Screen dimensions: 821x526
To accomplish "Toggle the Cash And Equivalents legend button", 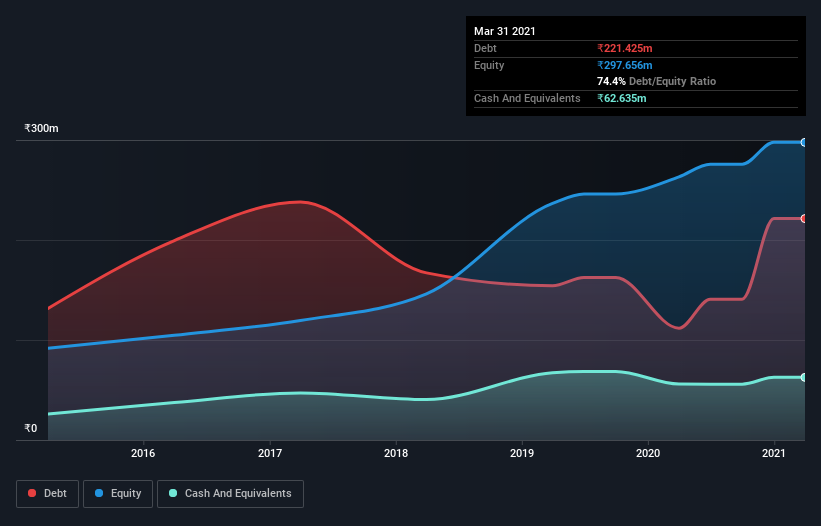I will [x=230, y=494].
